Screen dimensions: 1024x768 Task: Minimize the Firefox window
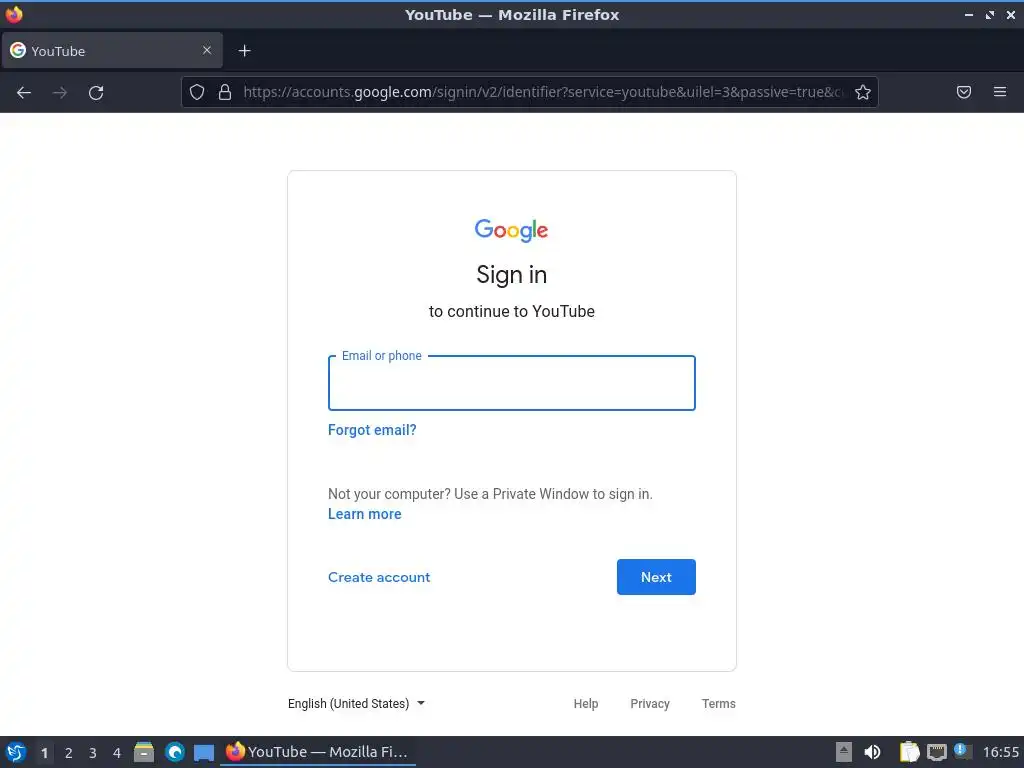[x=968, y=14]
